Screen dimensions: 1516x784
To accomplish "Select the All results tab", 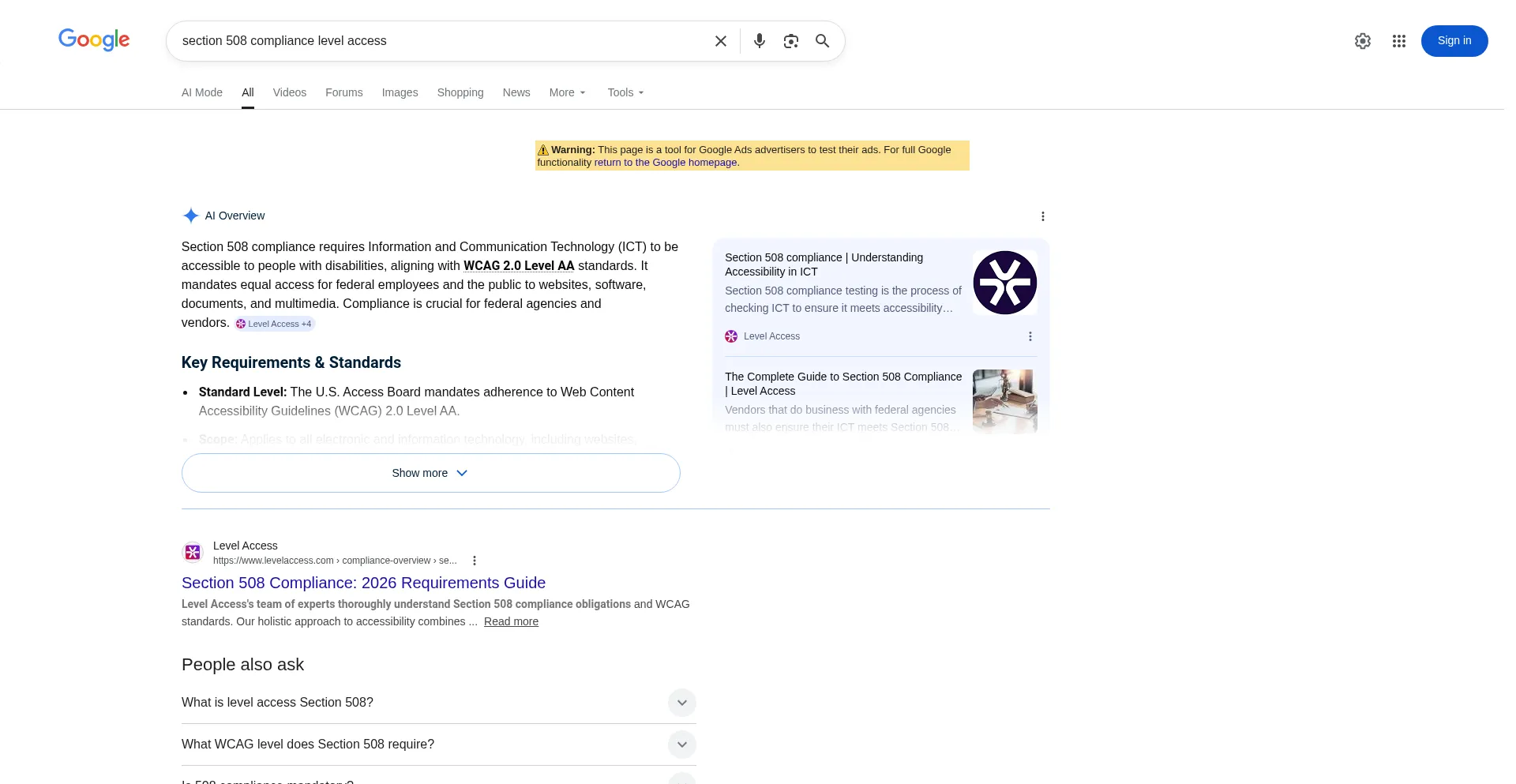I will click(248, 92).
